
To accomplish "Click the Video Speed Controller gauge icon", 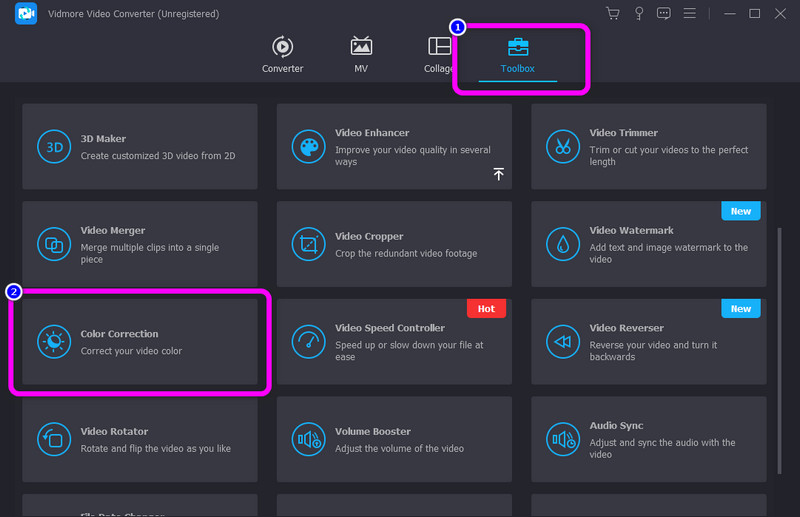I will pos(308,342).
